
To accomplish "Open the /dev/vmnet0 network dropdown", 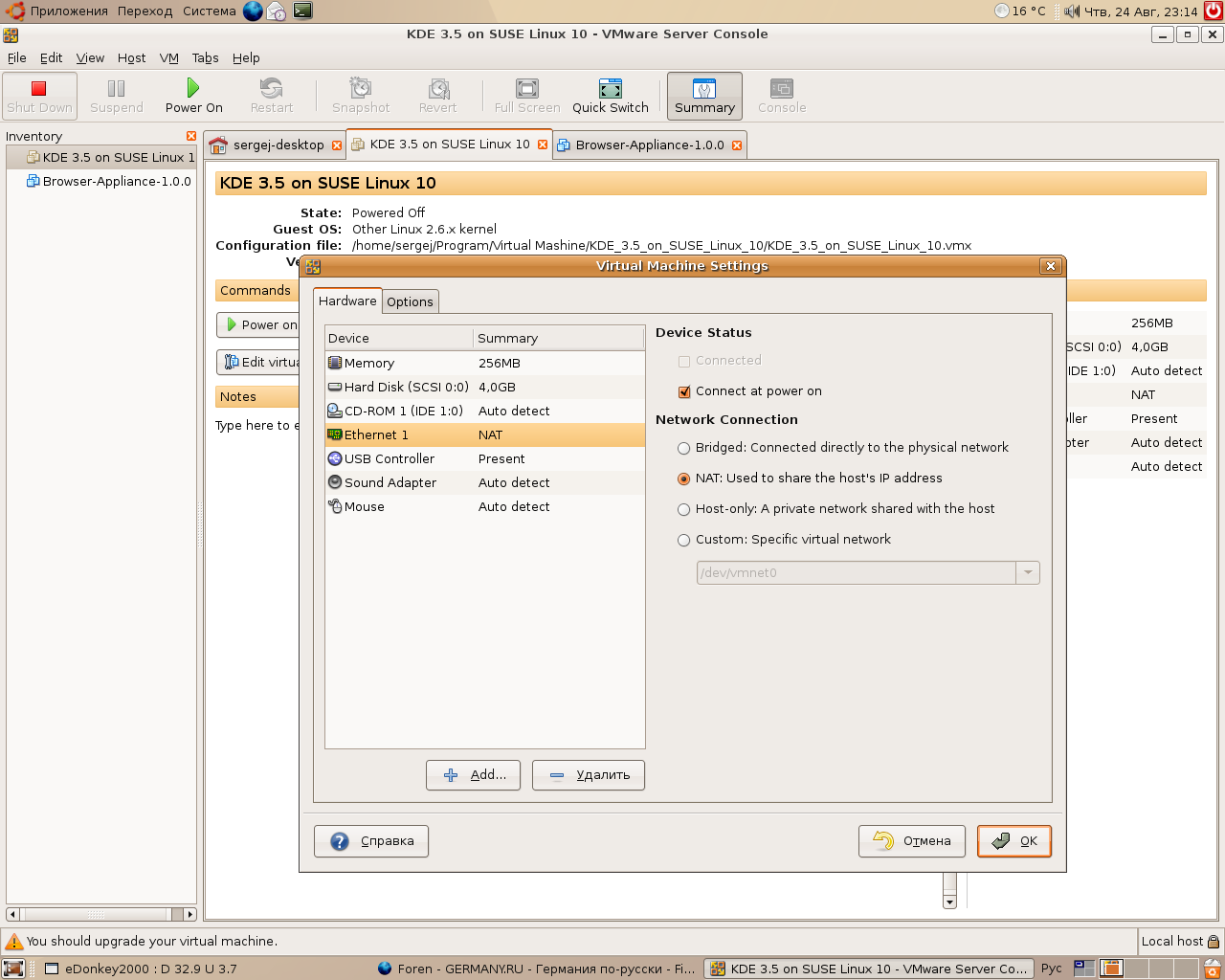I will [1028, 573].
